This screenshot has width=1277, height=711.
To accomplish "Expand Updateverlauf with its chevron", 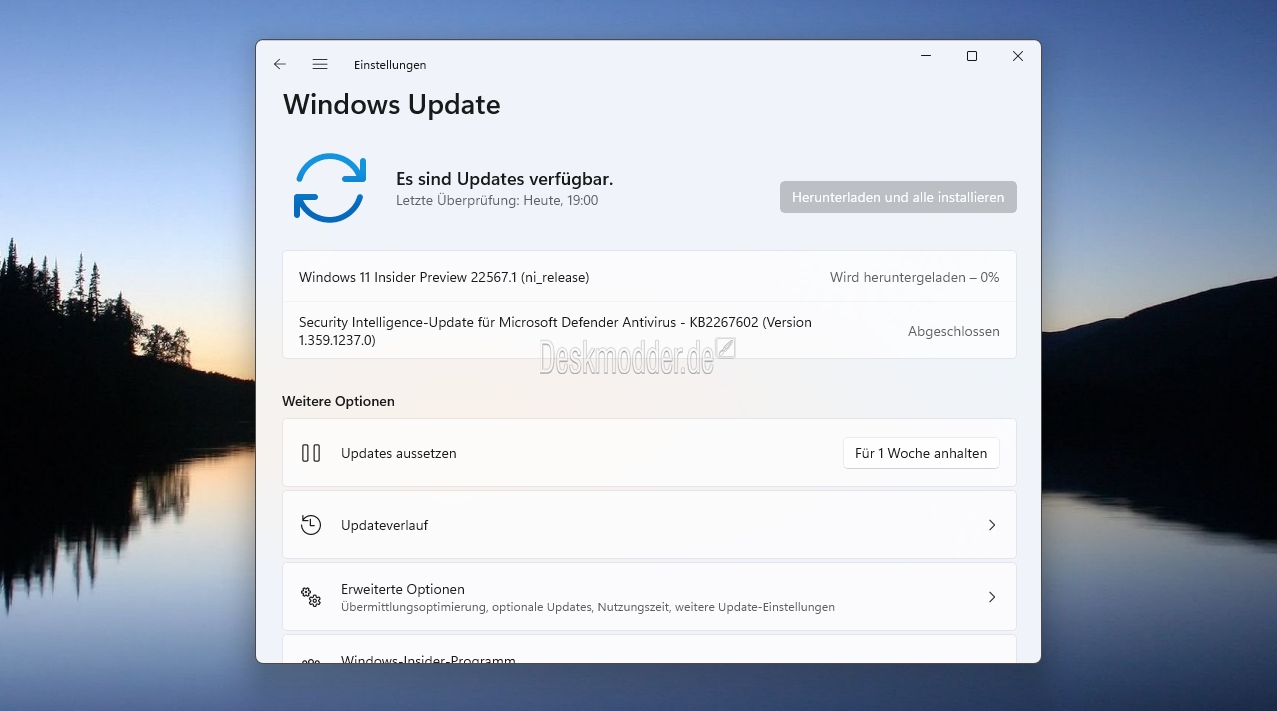I will [992, 525].
